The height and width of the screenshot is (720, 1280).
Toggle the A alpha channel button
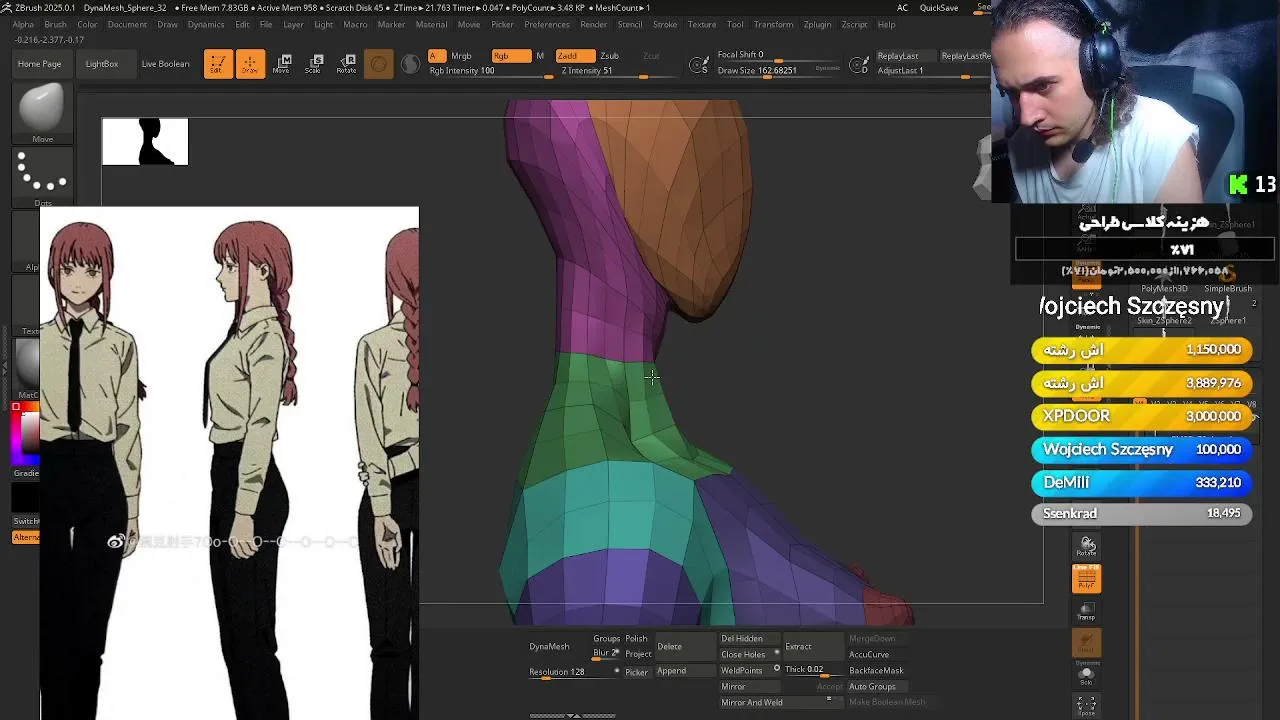tap(436, 56)
